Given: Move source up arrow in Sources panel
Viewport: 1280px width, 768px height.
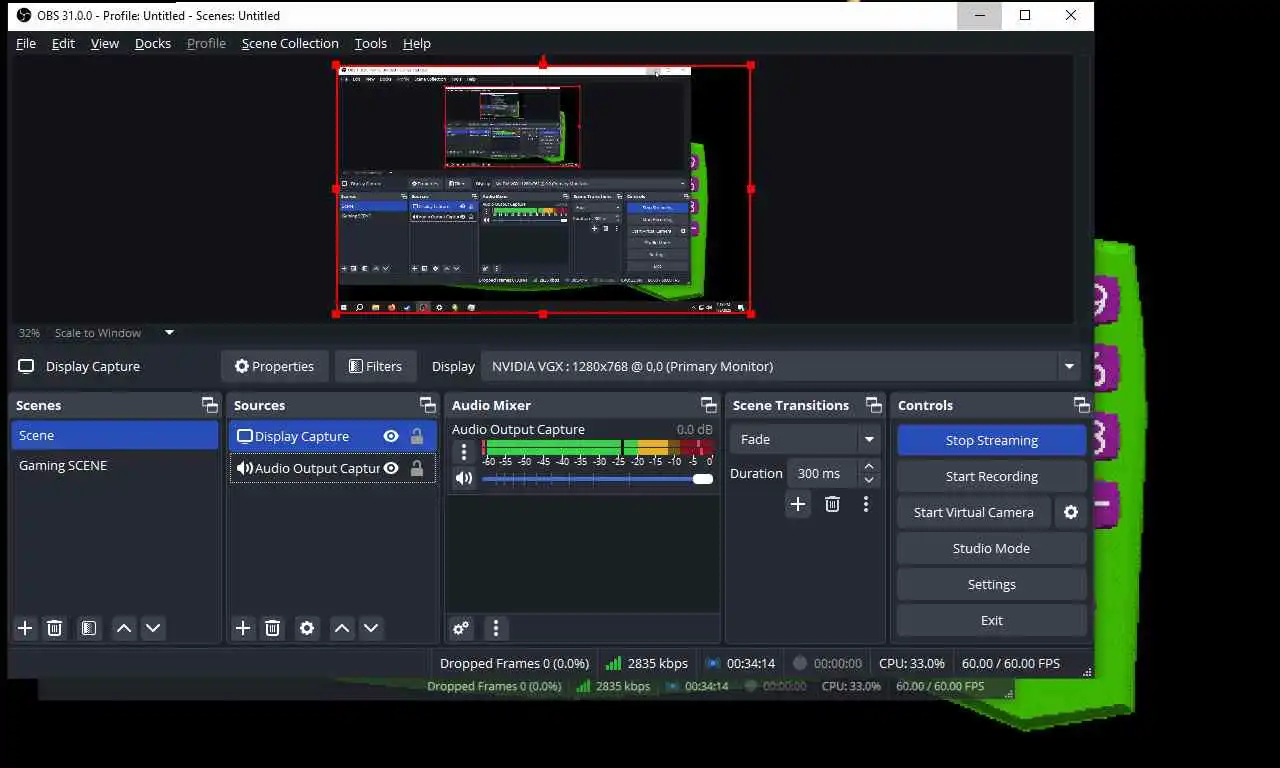Looking at the screenshot, I should [342, 628].
